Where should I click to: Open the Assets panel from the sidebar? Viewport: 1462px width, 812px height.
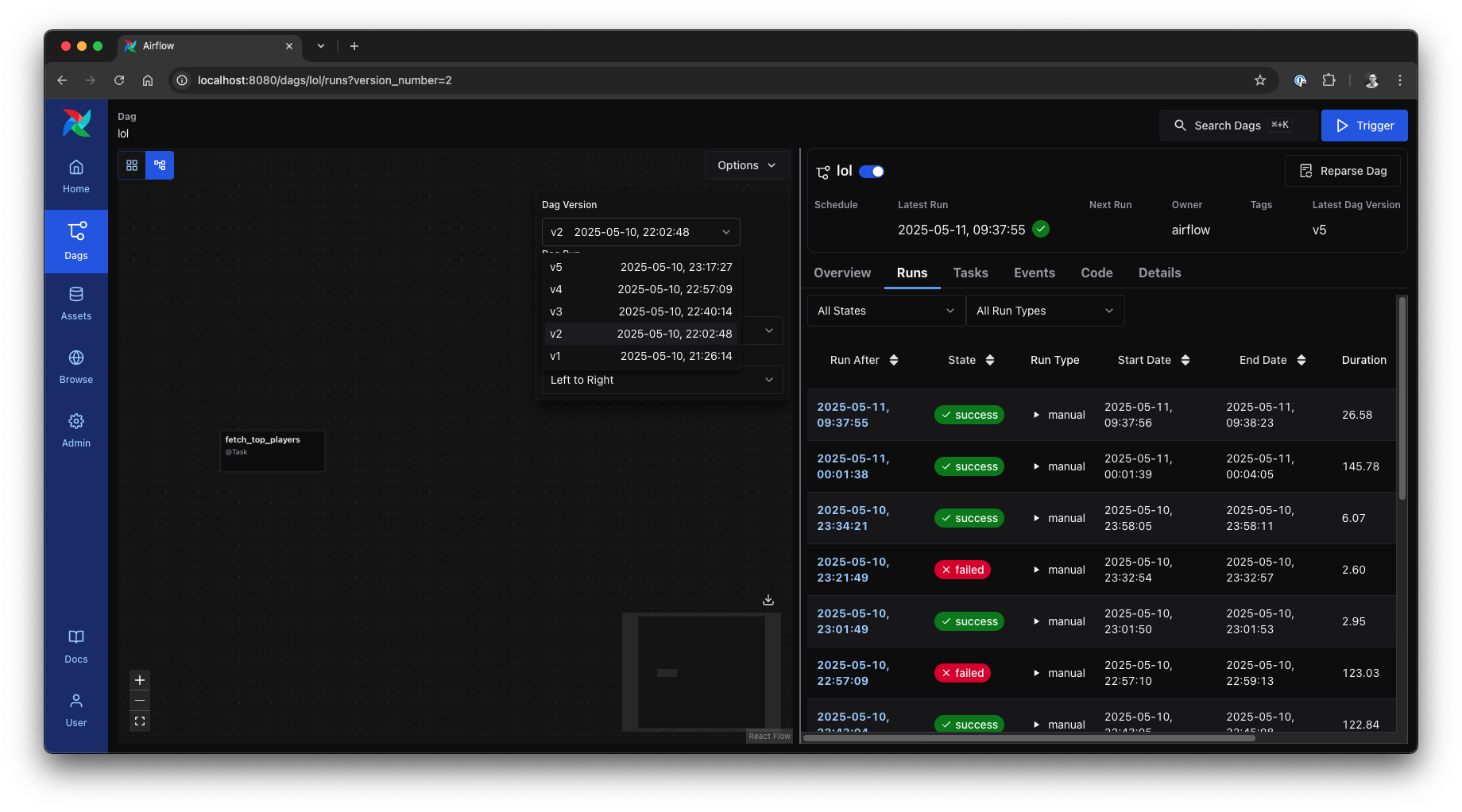tap(75, 303)
